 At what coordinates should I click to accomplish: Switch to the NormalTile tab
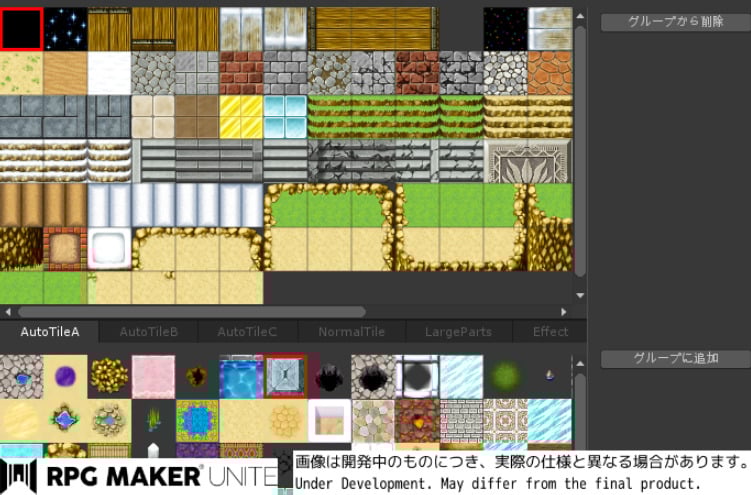pyautogui.click(x=352, y=332)
